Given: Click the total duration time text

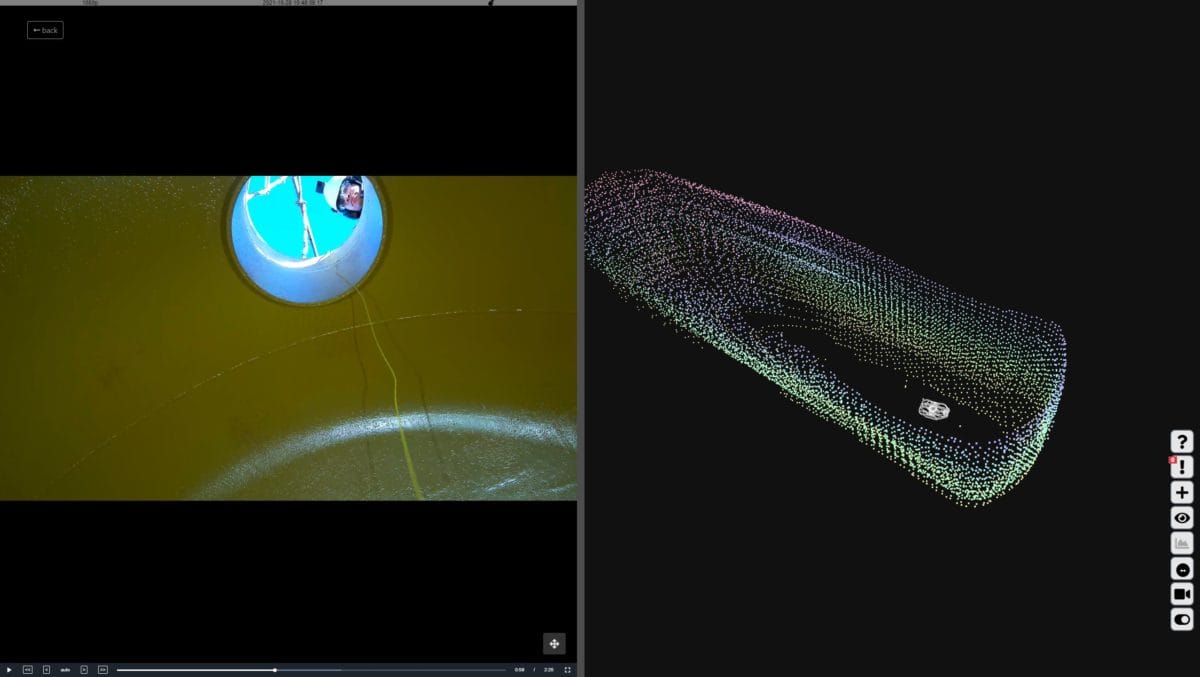Looking at the screenshot, I should 549,669.
